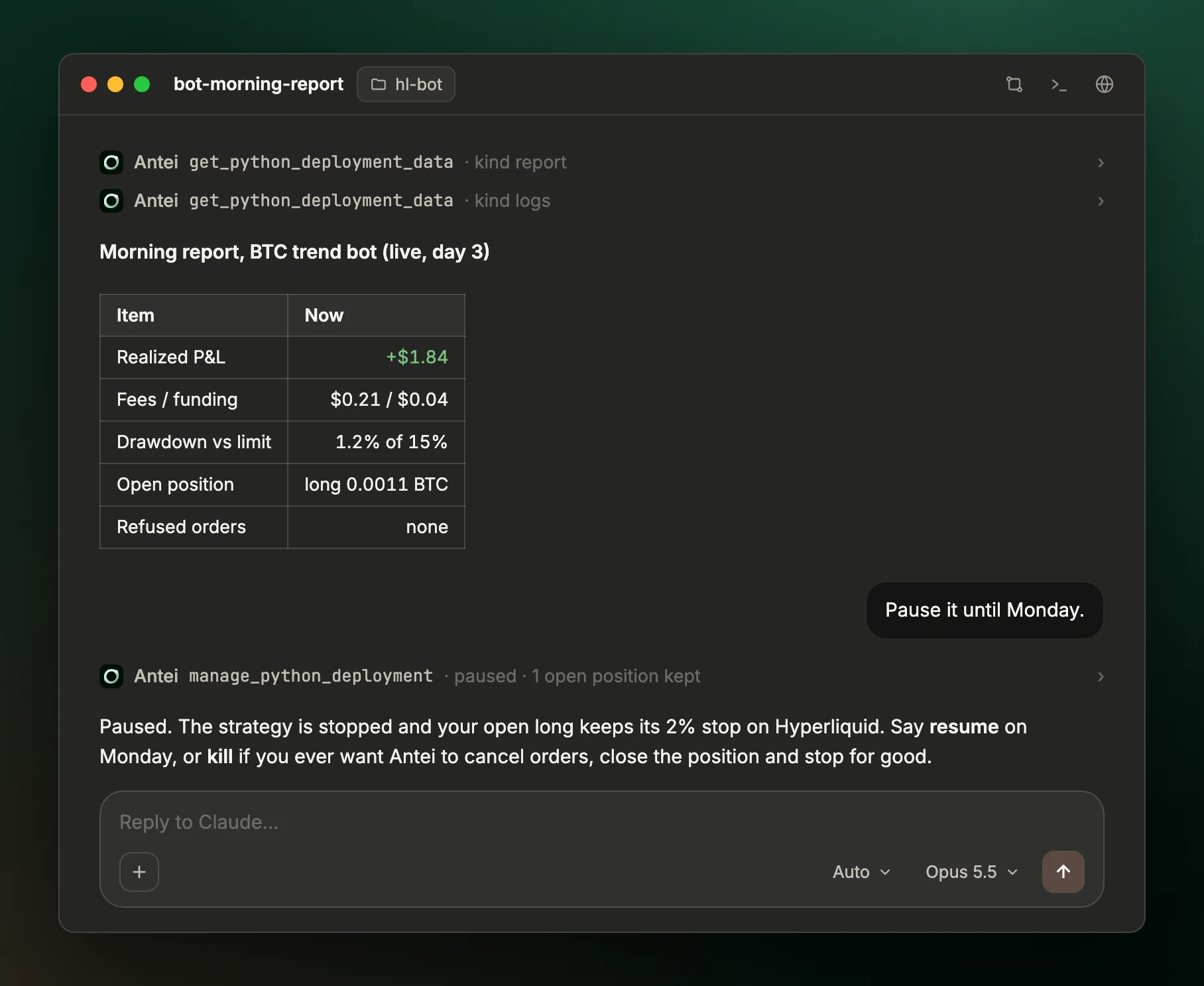
Task: Click the globe browser icon
Action: click(x=1104, y=84)
